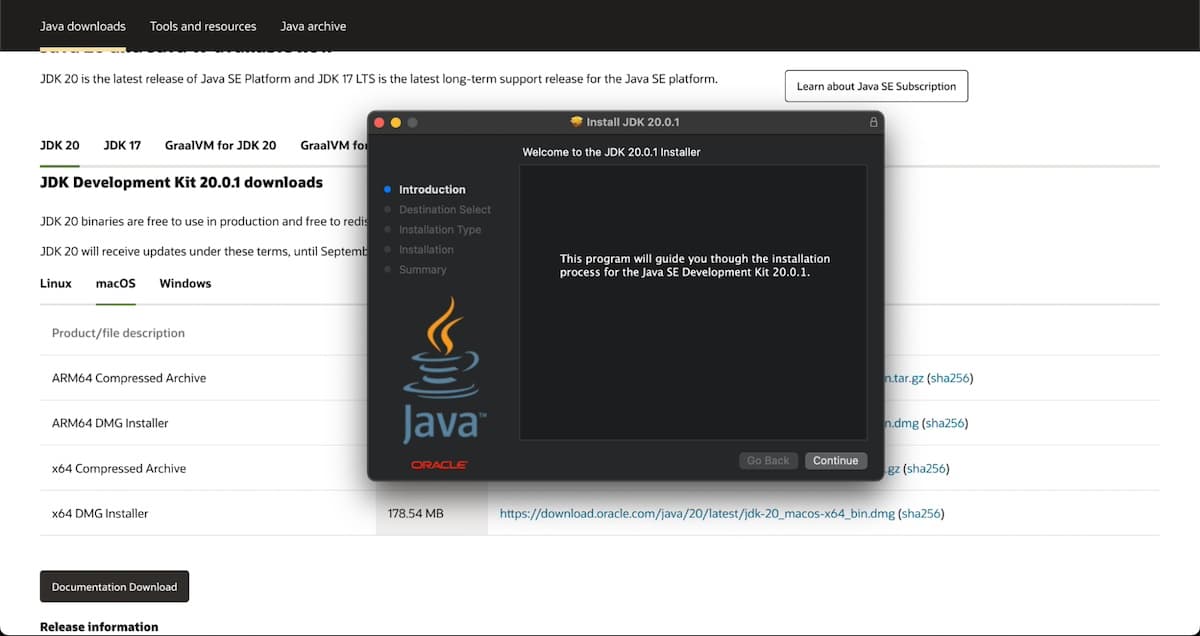Switch to the JDK 20 tab

coord(60,145)
